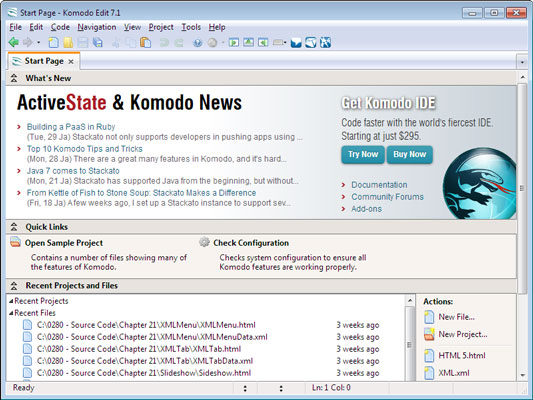Viewport: 533px width, 400px height.
Task: Click the Copy toolbar icon
Action: (130, 42)
